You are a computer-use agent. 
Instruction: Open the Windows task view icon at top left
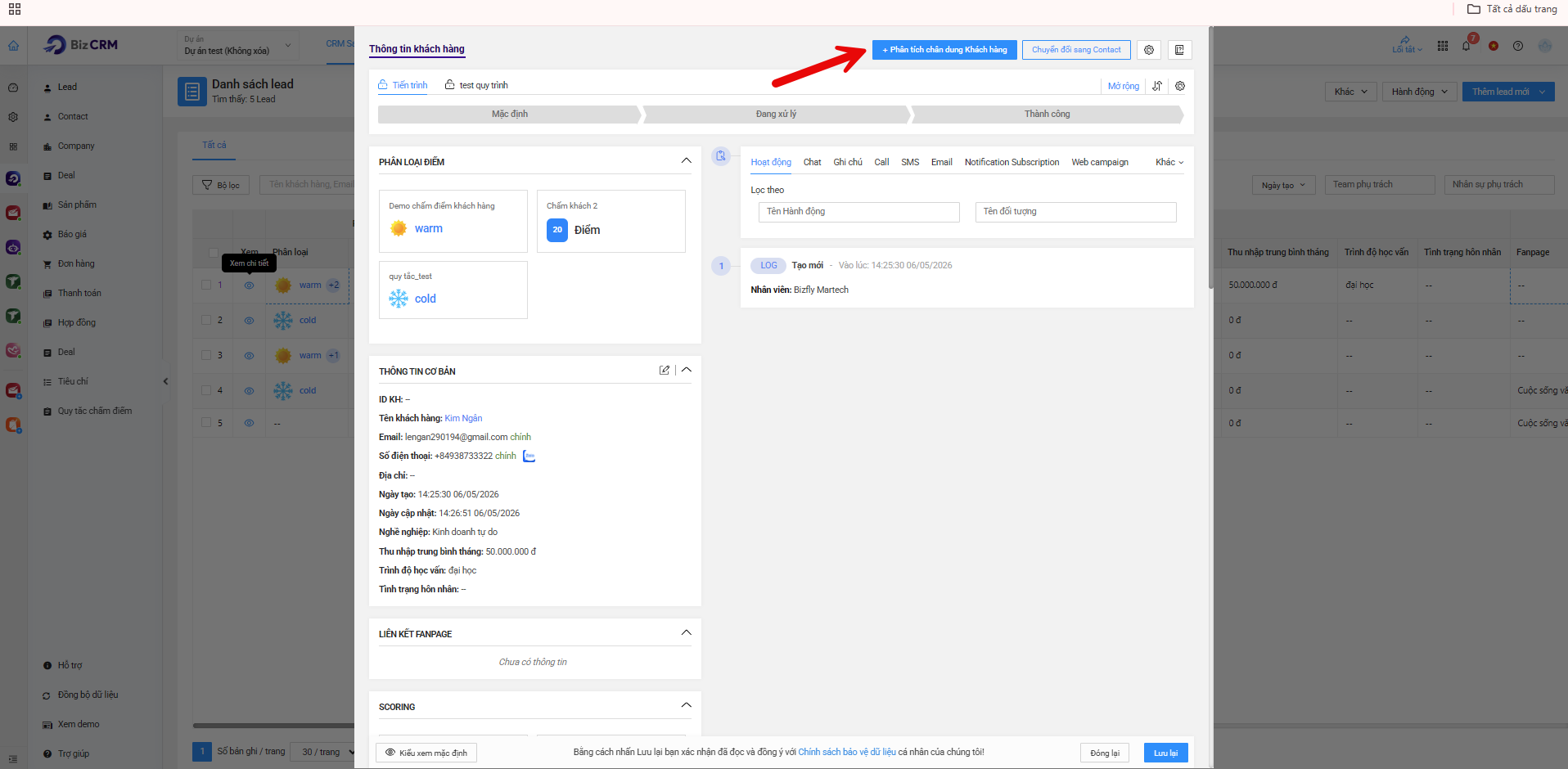click(15, 9)
